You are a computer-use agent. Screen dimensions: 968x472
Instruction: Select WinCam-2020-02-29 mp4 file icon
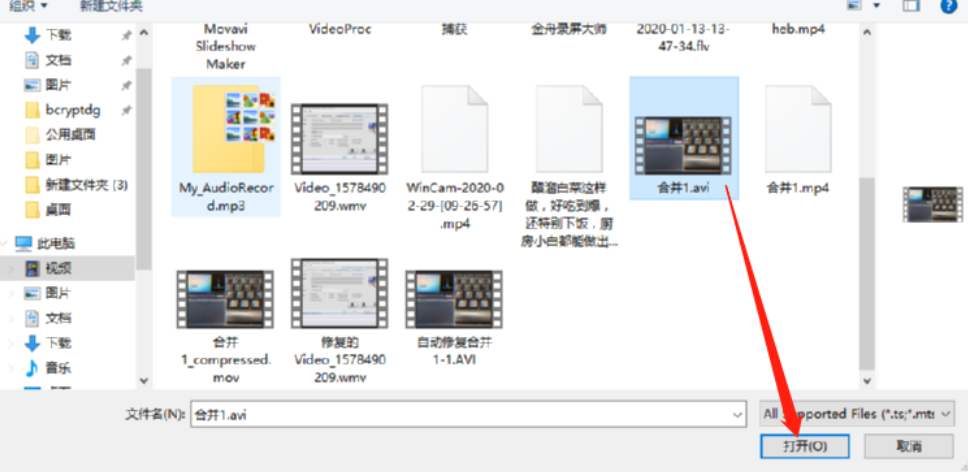click(x=454, y=129)
